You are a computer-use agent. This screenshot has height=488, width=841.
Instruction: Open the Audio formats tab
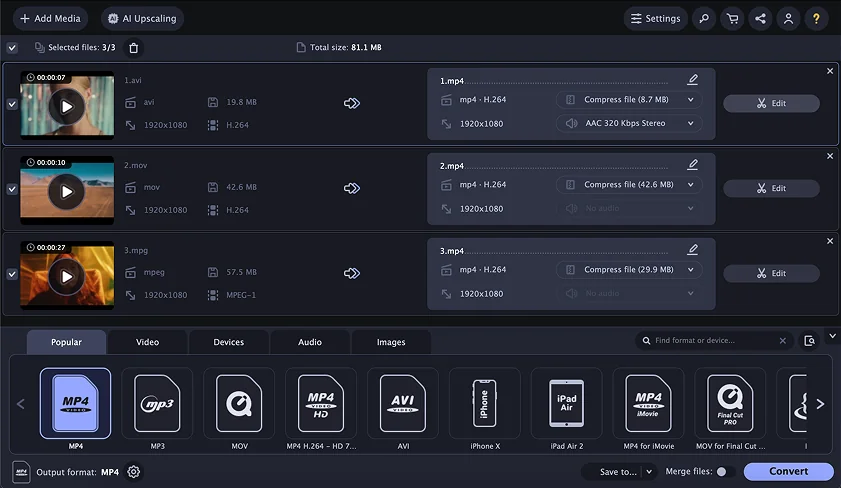(x=310, y=342)
